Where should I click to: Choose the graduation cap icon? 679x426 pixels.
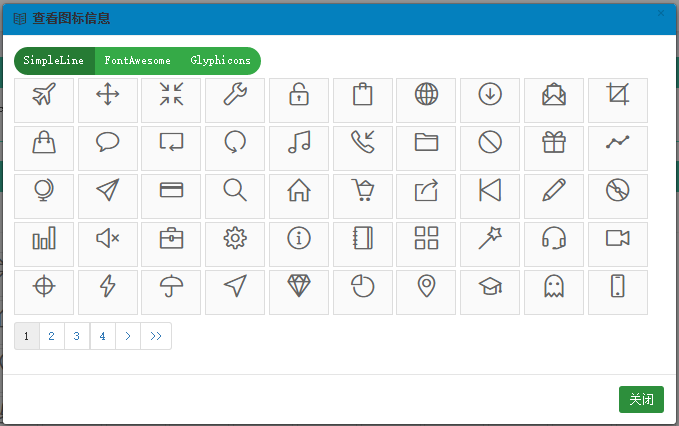[x=490, y=287]
